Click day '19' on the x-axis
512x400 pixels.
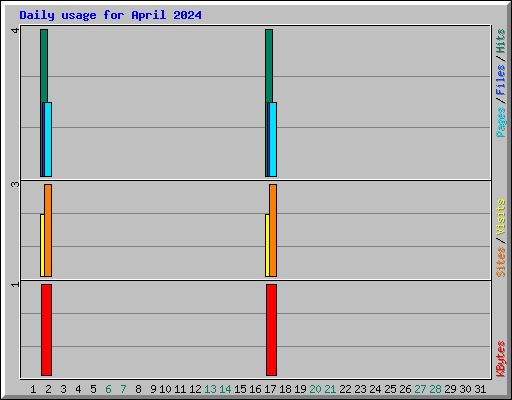pos(300,389)
